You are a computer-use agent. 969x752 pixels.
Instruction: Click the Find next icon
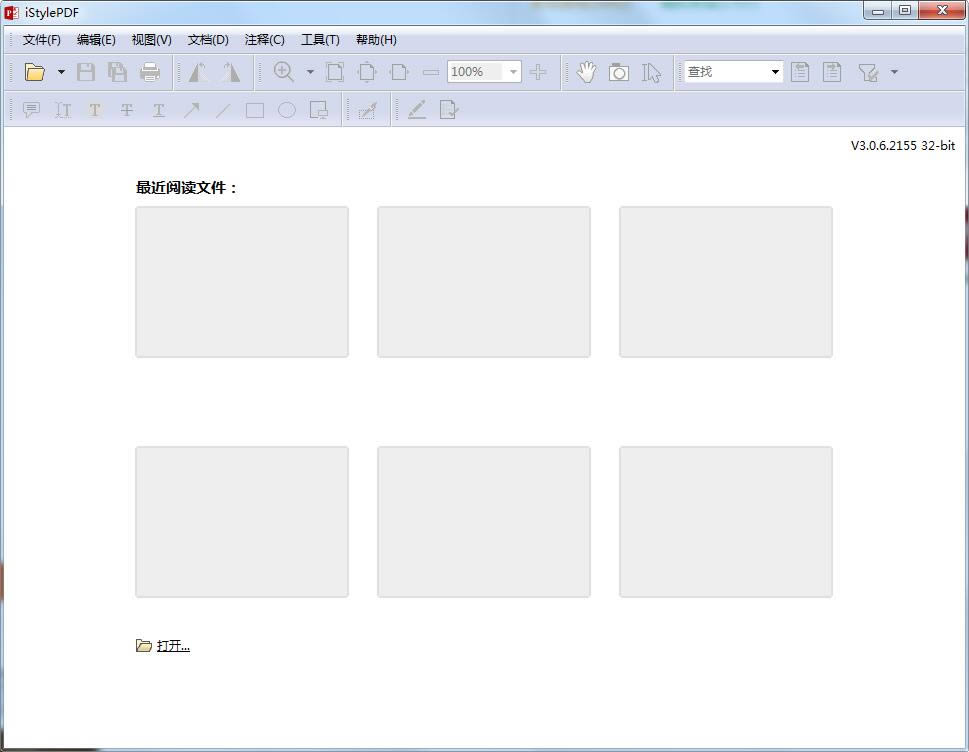point(832,72)
